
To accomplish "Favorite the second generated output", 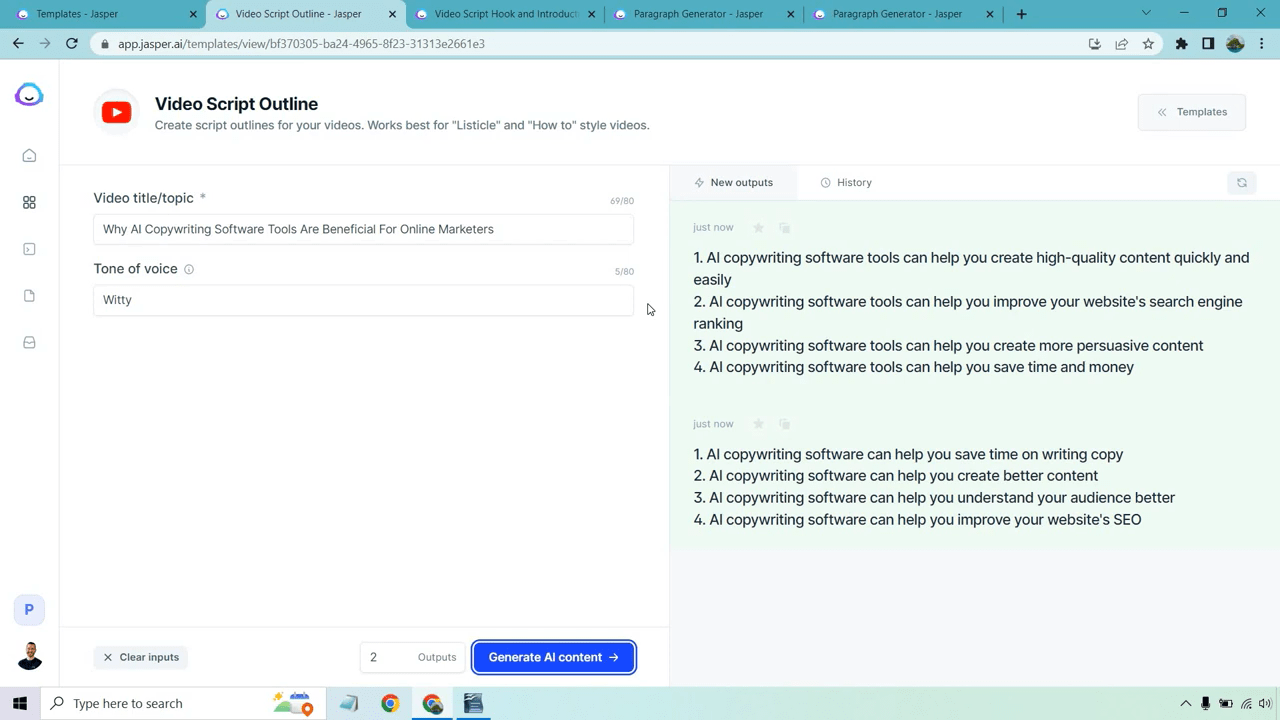I will pyautogui.click(x=758, y=424).
